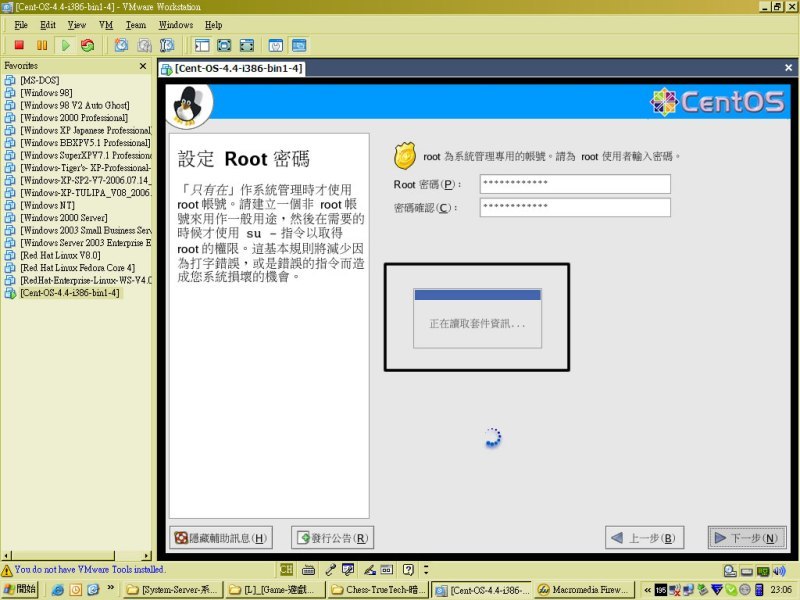Select [Windows 2000 Professional] favorite
This screenshot has width=800, height=600.
[74, 118]
